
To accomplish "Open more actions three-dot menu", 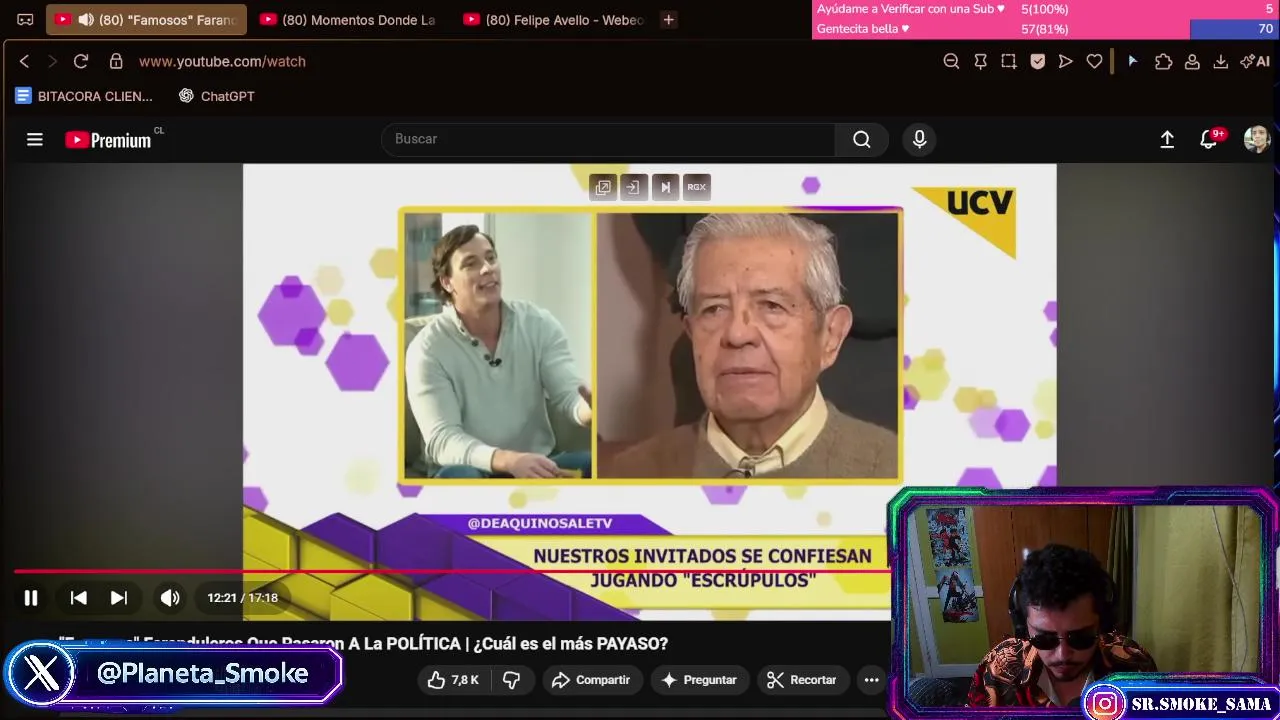I will point(871,680).
